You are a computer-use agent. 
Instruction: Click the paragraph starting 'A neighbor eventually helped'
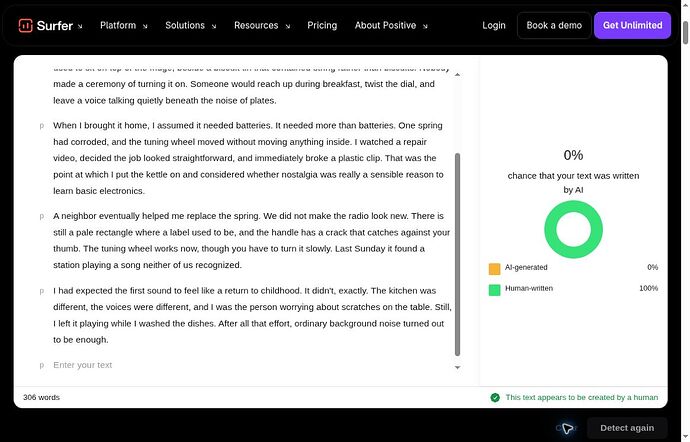pyautogui.click(x=252, y=240)
